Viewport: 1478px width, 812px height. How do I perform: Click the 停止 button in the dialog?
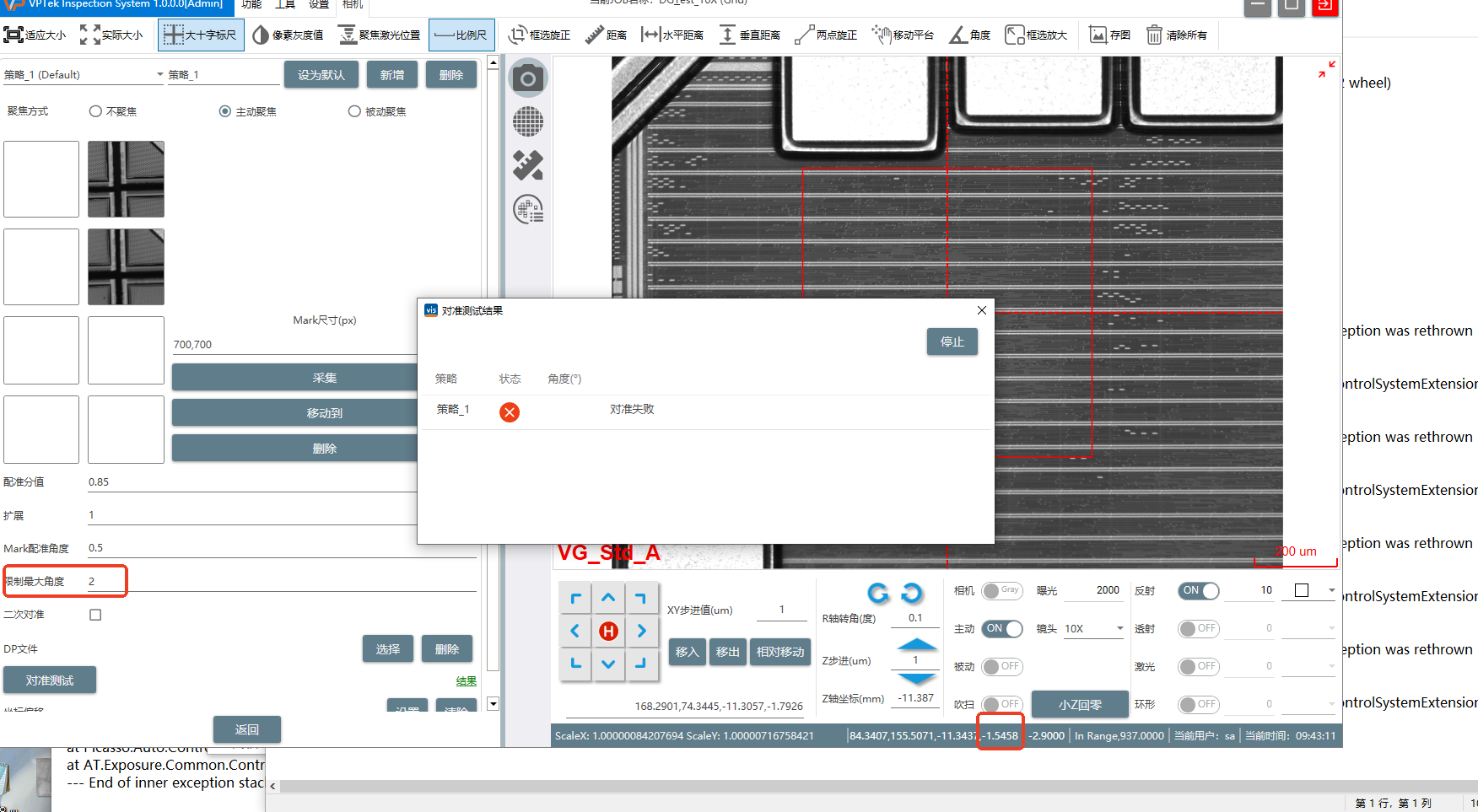[952, 341]
